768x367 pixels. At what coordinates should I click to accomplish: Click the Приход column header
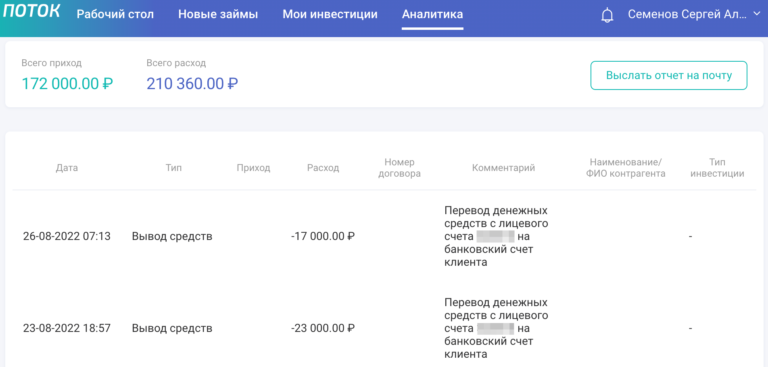coord(253,168)
